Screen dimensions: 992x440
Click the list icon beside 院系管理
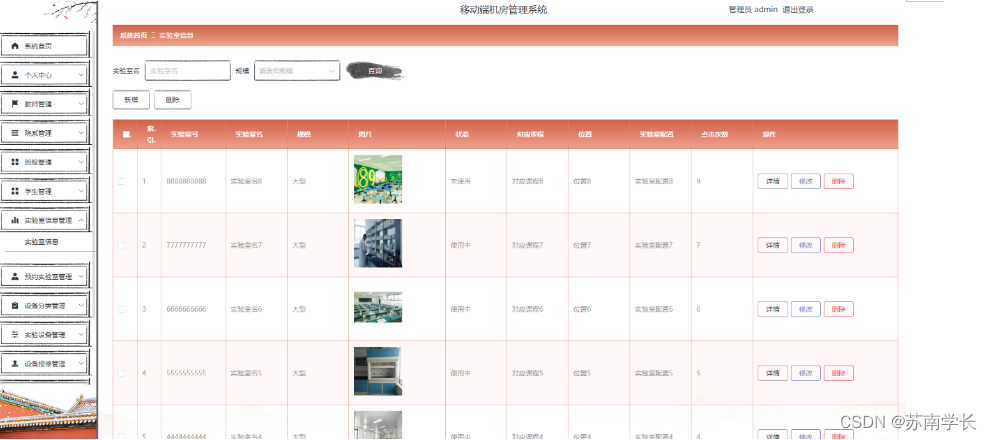[x=15, y=133]
